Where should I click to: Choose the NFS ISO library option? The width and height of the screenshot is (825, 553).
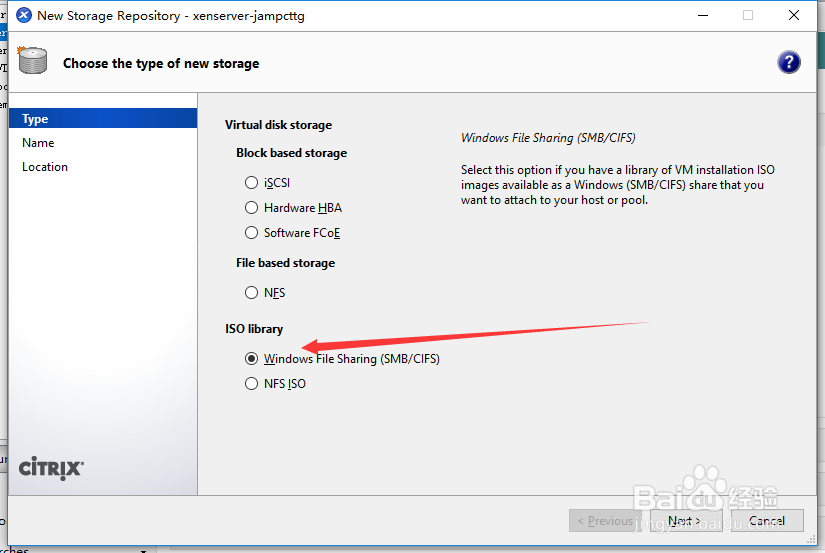tap(252, 384)
